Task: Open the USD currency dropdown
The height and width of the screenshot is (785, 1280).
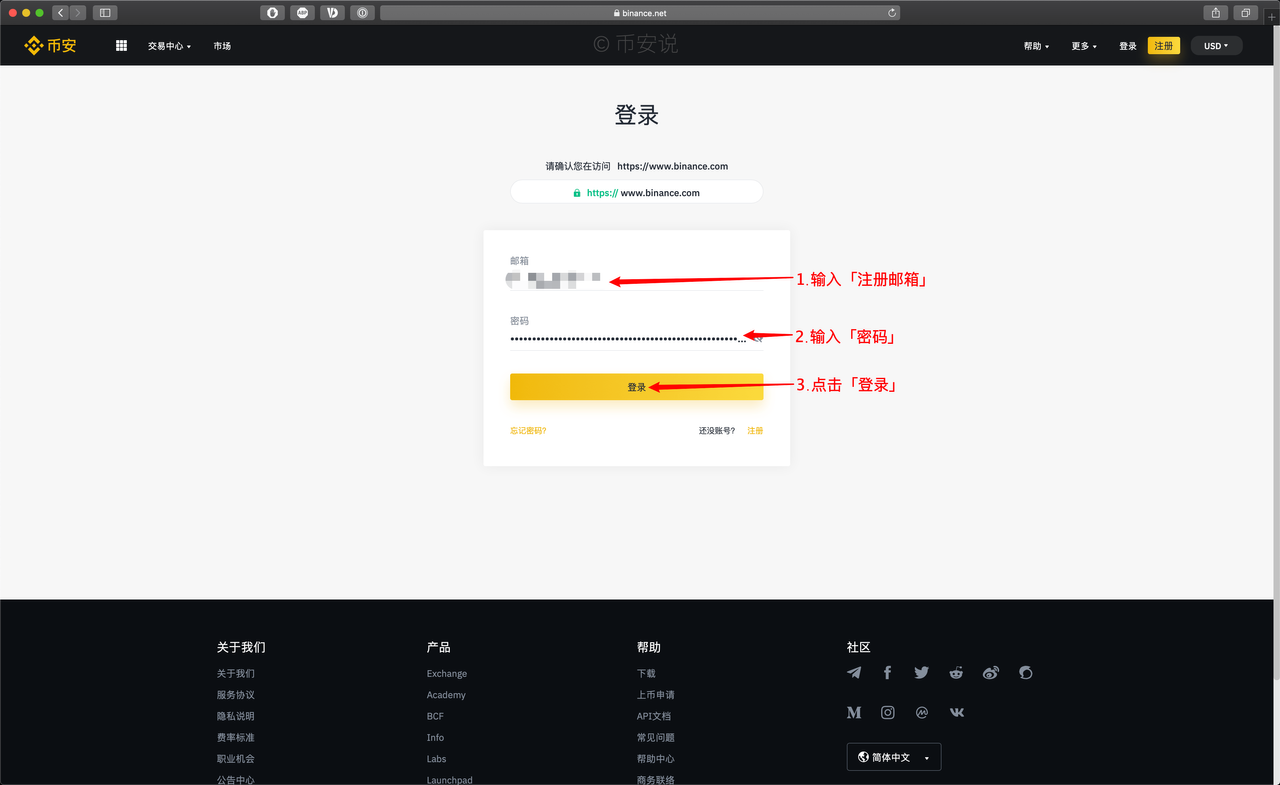Action: point(1216,46)
